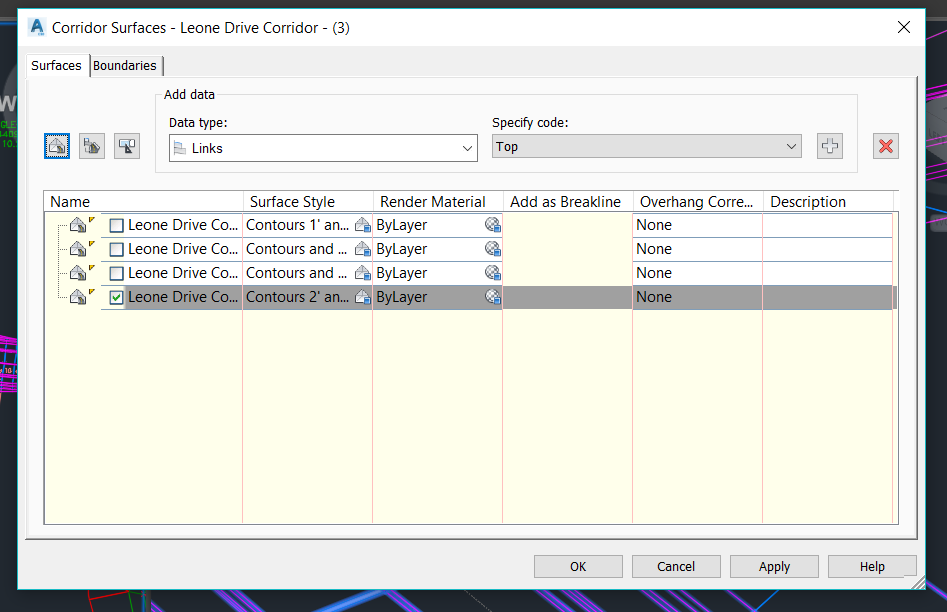Click Add as Breakline cell in the highlighted row
The image size is (947, 612).
tap(568, 297)
